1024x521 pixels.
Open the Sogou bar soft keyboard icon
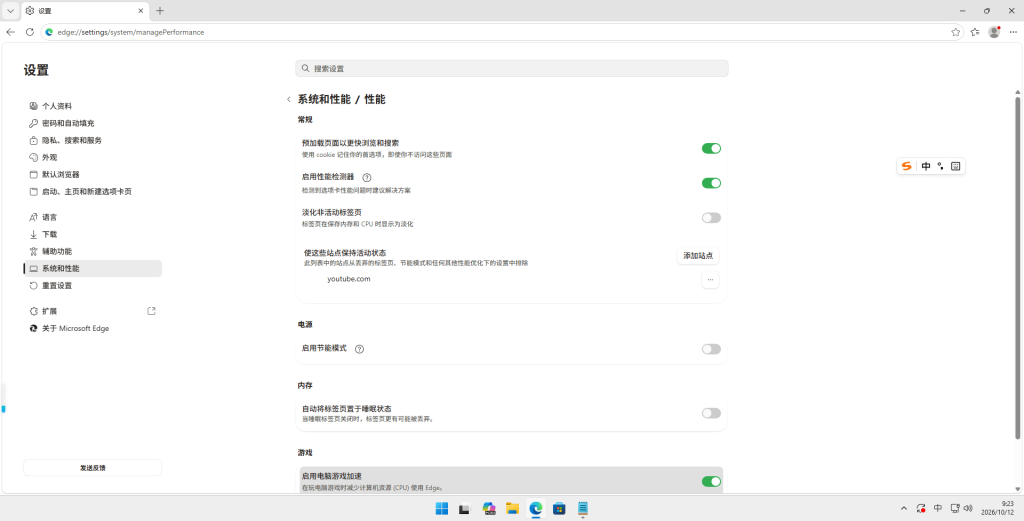tap(955, 166)
